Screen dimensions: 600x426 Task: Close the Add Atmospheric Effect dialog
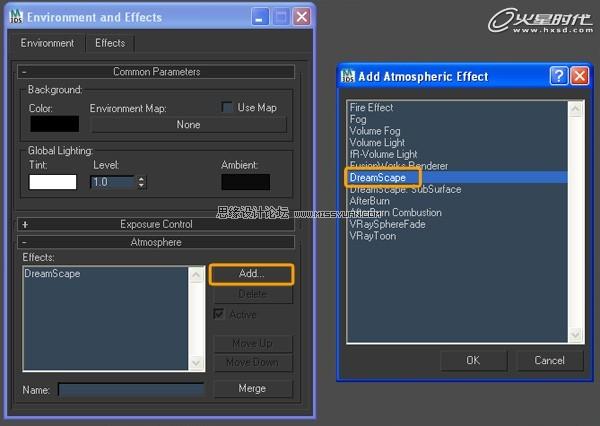click(578, 76)
